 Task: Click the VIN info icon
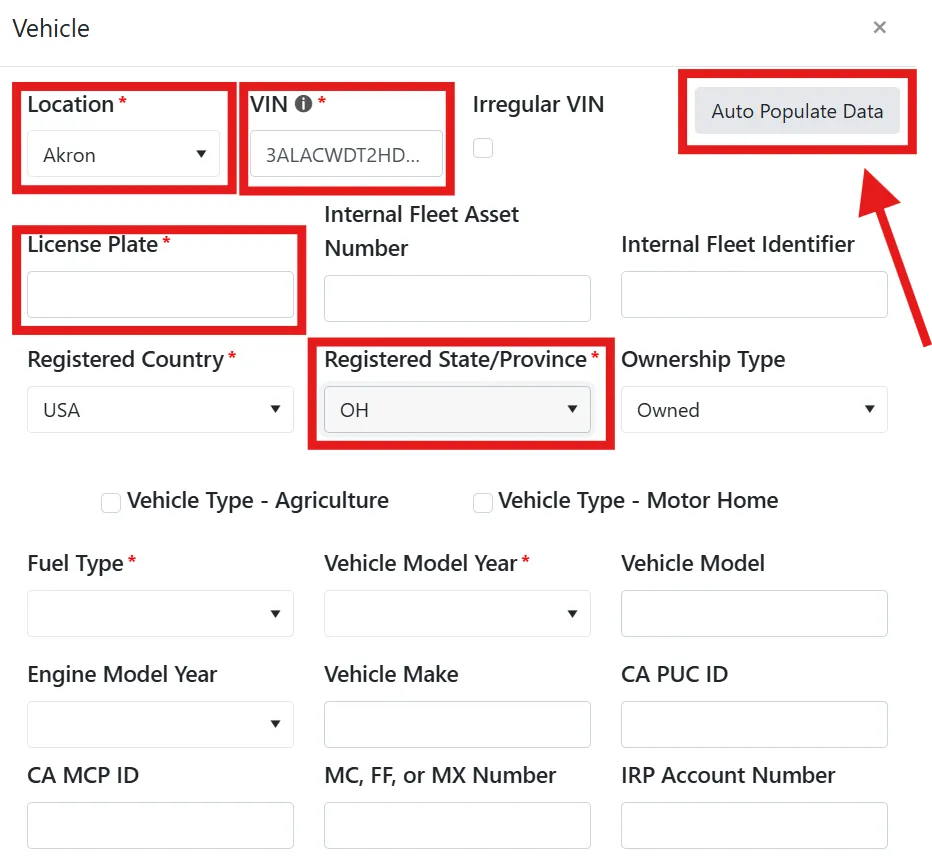[x=303, y=104]
